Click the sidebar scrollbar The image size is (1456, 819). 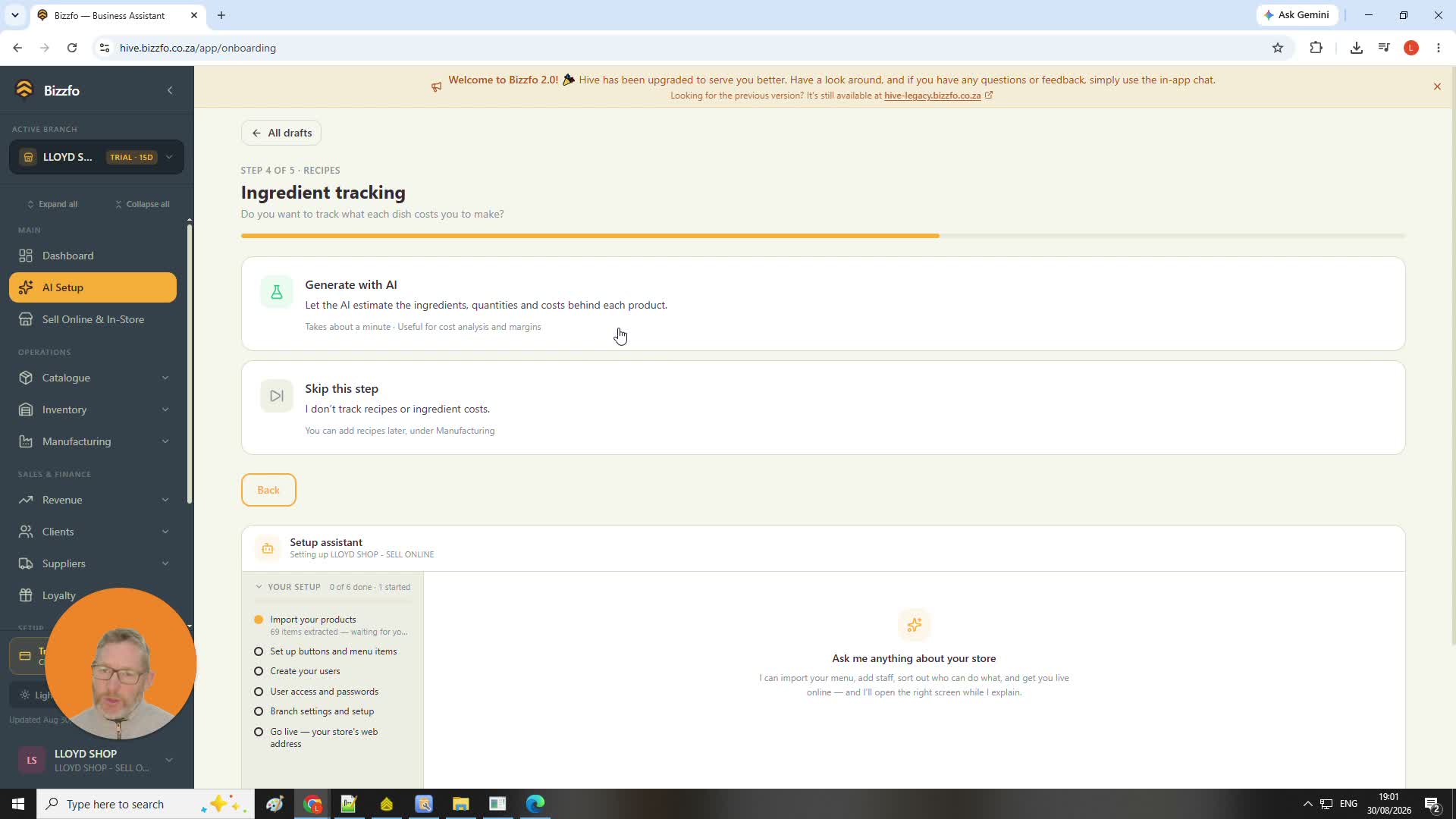pos(190,364)
